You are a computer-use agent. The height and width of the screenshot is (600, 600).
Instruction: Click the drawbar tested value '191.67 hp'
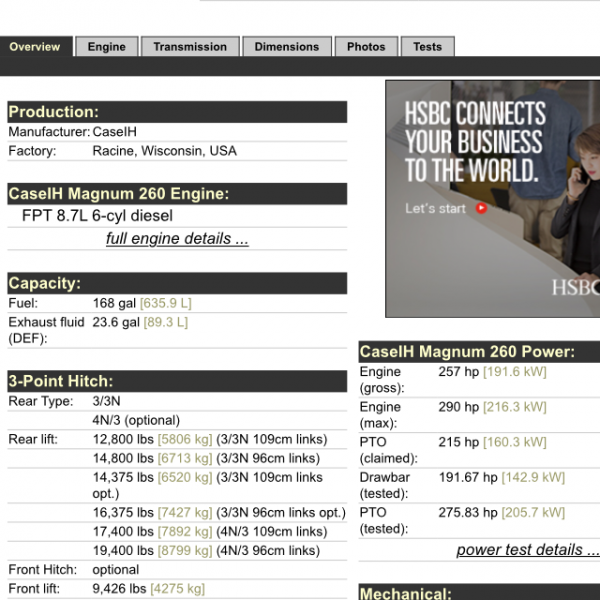[x=468, y=477]
